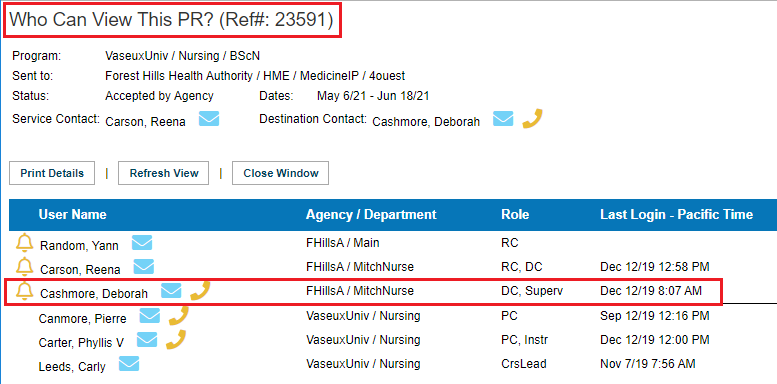Click the bell icon in Cashmore, Deborah row
777x384 pixels.
click(24, 291)
